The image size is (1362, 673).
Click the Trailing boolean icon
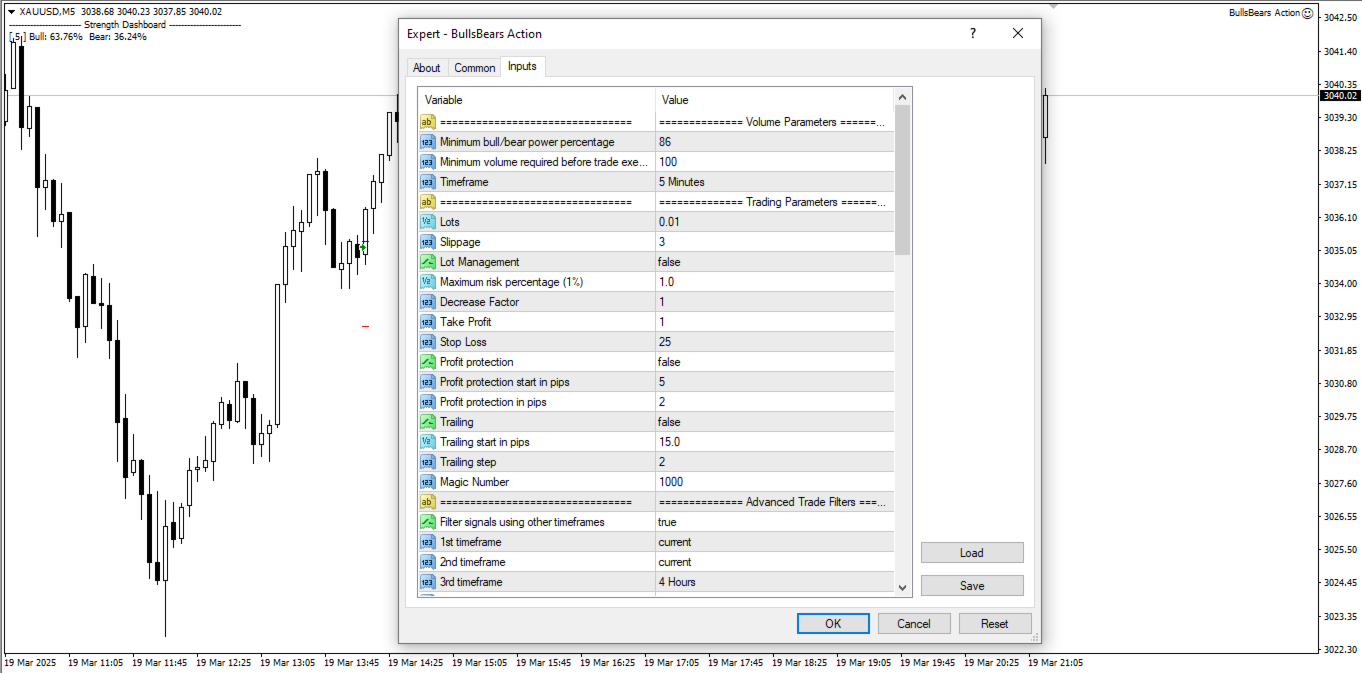(427, 422)
